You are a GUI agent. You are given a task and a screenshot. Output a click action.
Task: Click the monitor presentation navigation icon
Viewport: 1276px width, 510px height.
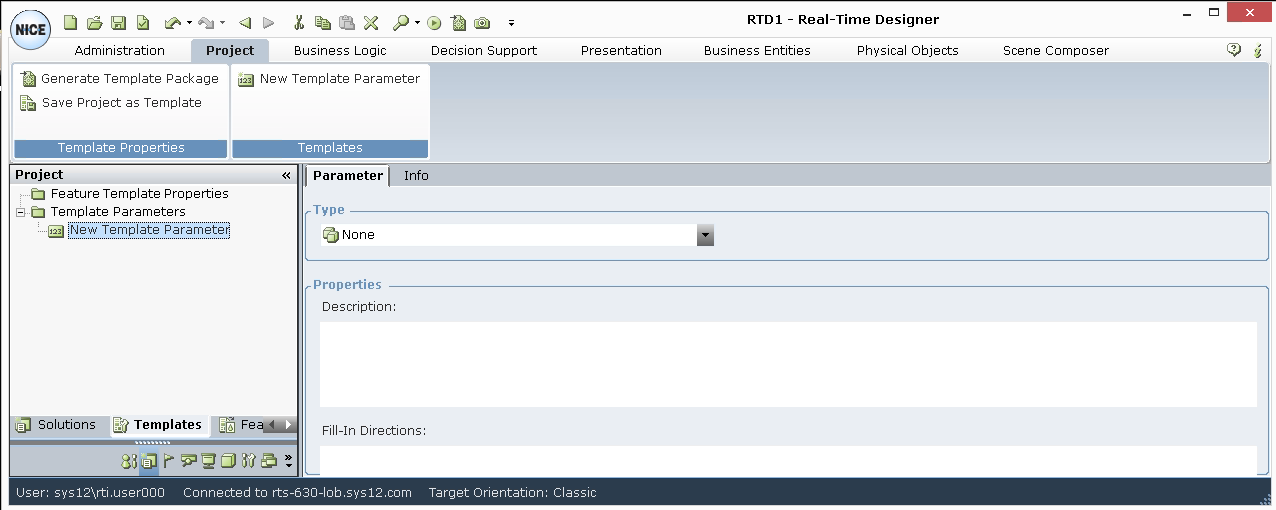208,461
